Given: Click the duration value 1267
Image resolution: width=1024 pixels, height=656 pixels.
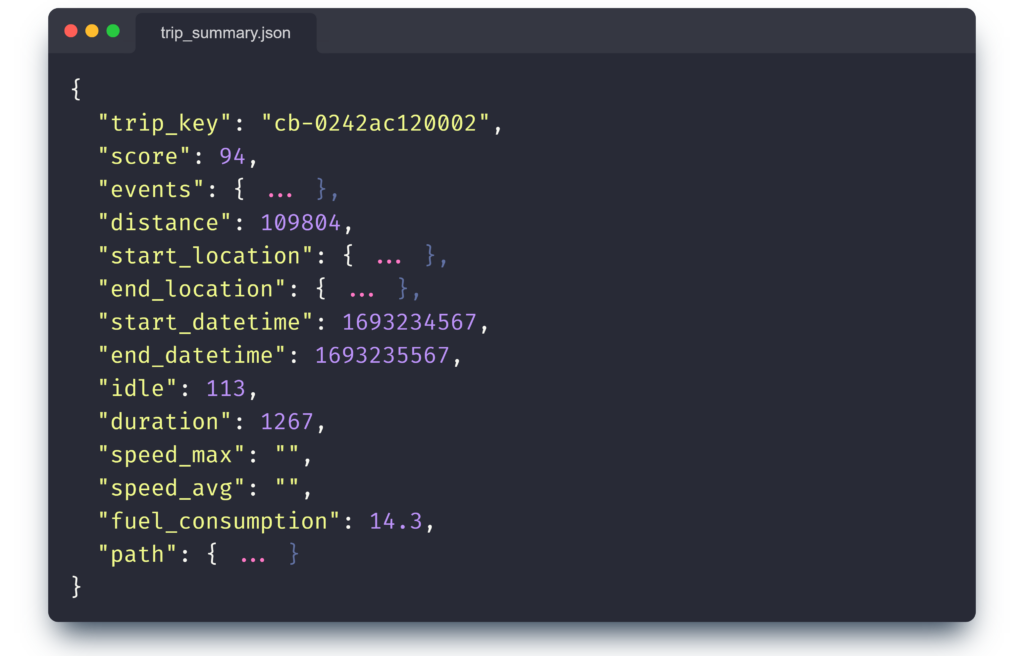Looking at the screenshot, I should pos(287,422).
